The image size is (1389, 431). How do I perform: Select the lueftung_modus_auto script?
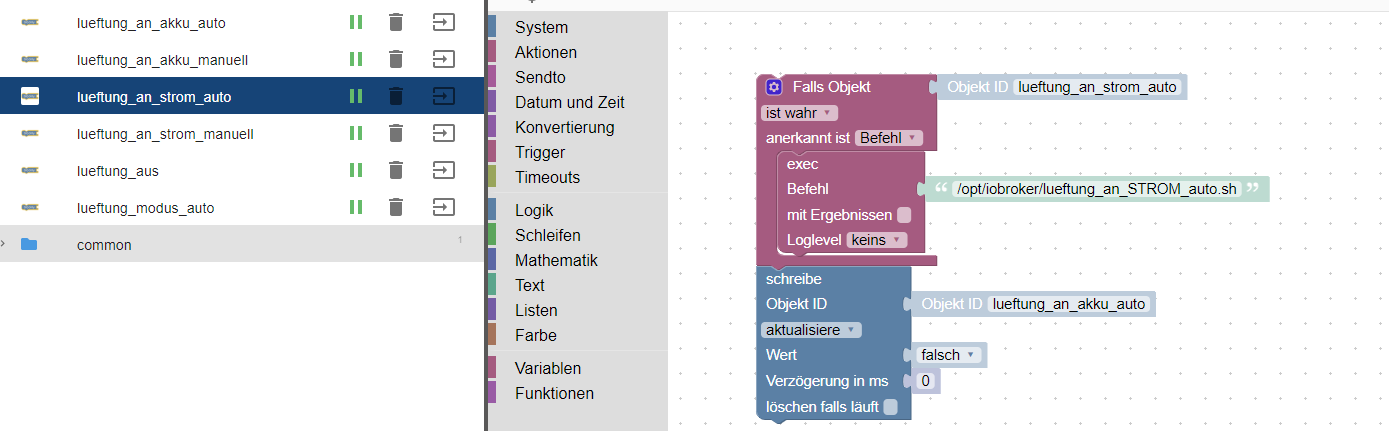146,208
